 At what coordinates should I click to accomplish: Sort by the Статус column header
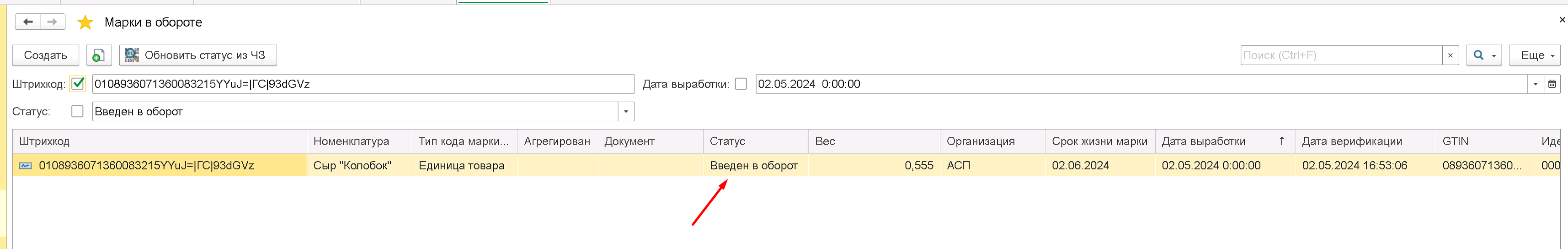pos(755,141)
